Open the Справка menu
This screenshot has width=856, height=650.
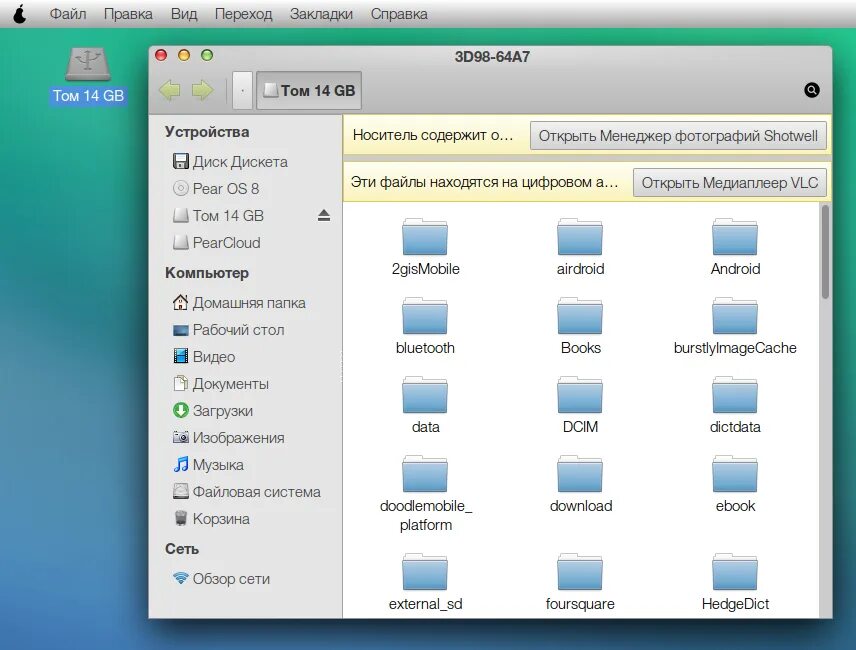coord(399,14)
